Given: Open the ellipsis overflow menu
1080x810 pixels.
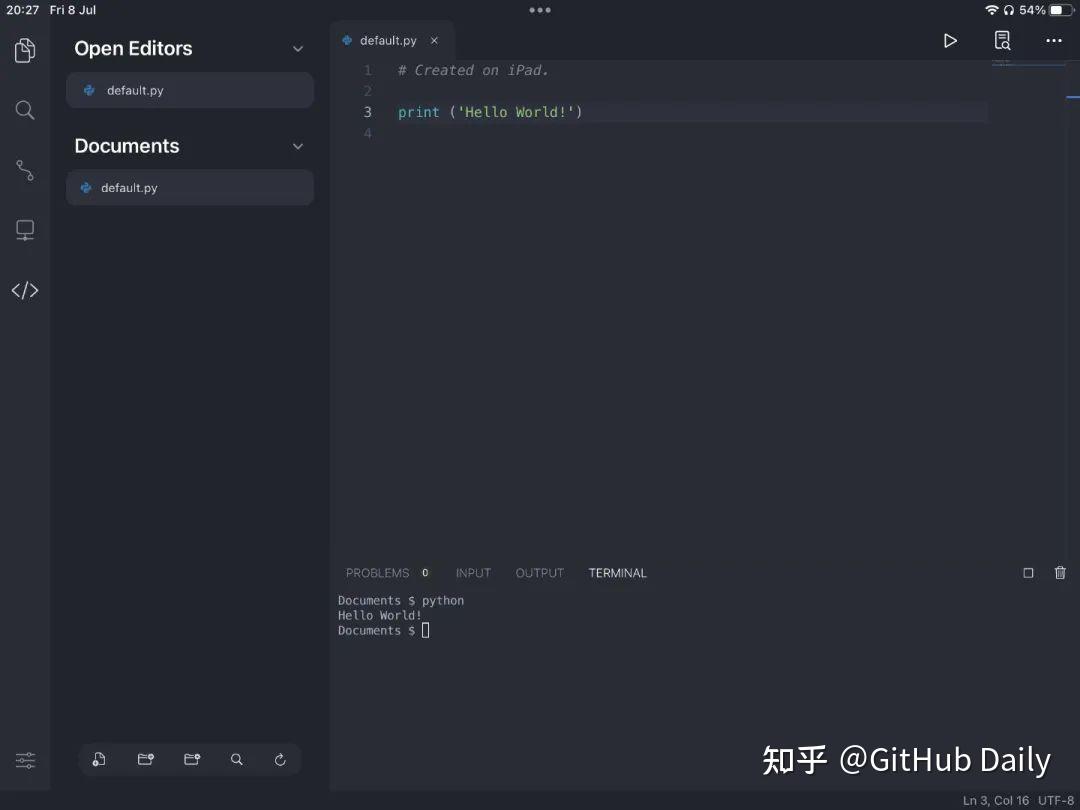Looking at the screenshot, I should (x=1054, y=40).
